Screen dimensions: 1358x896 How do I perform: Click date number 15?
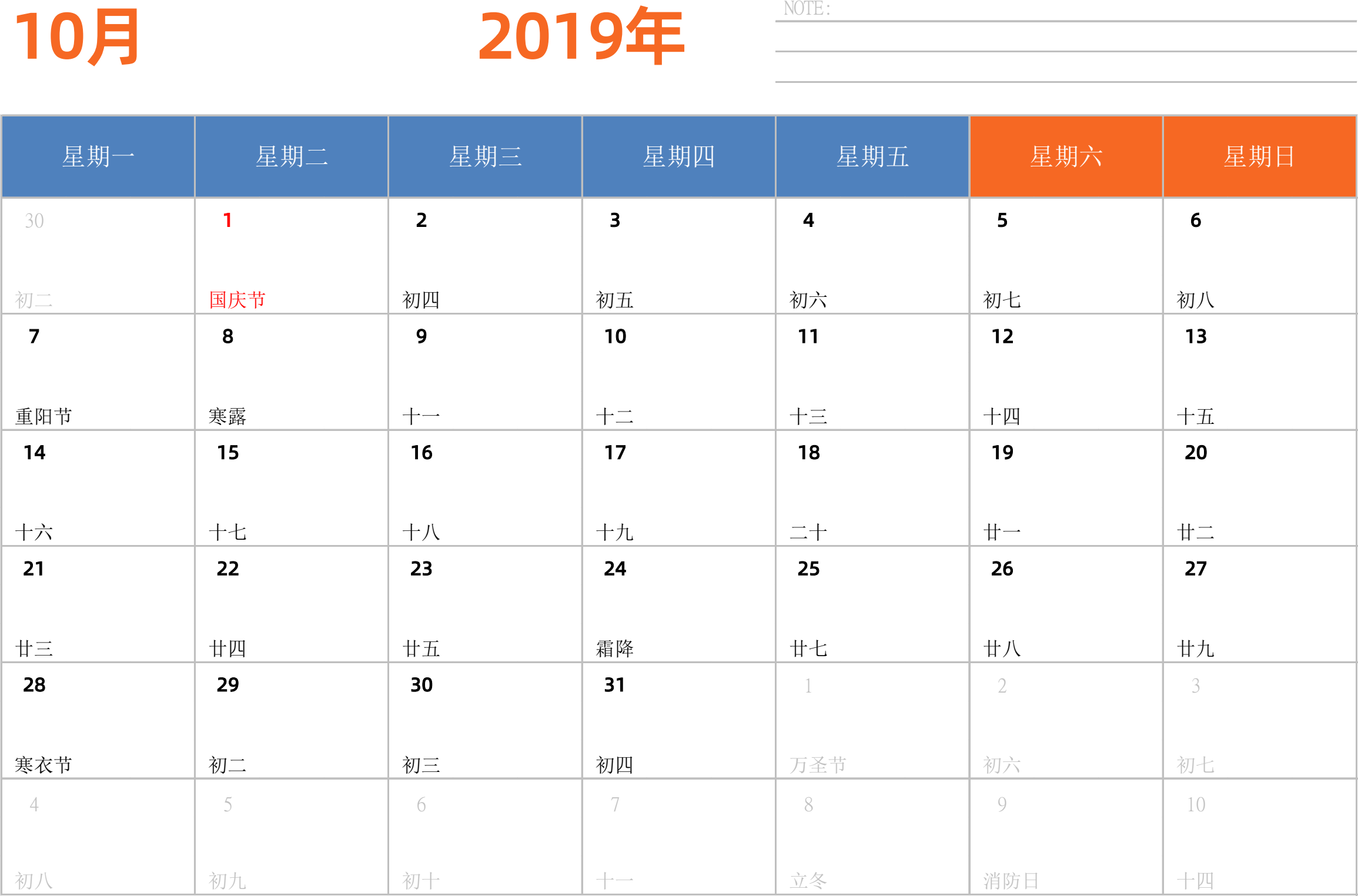[228, 453]
